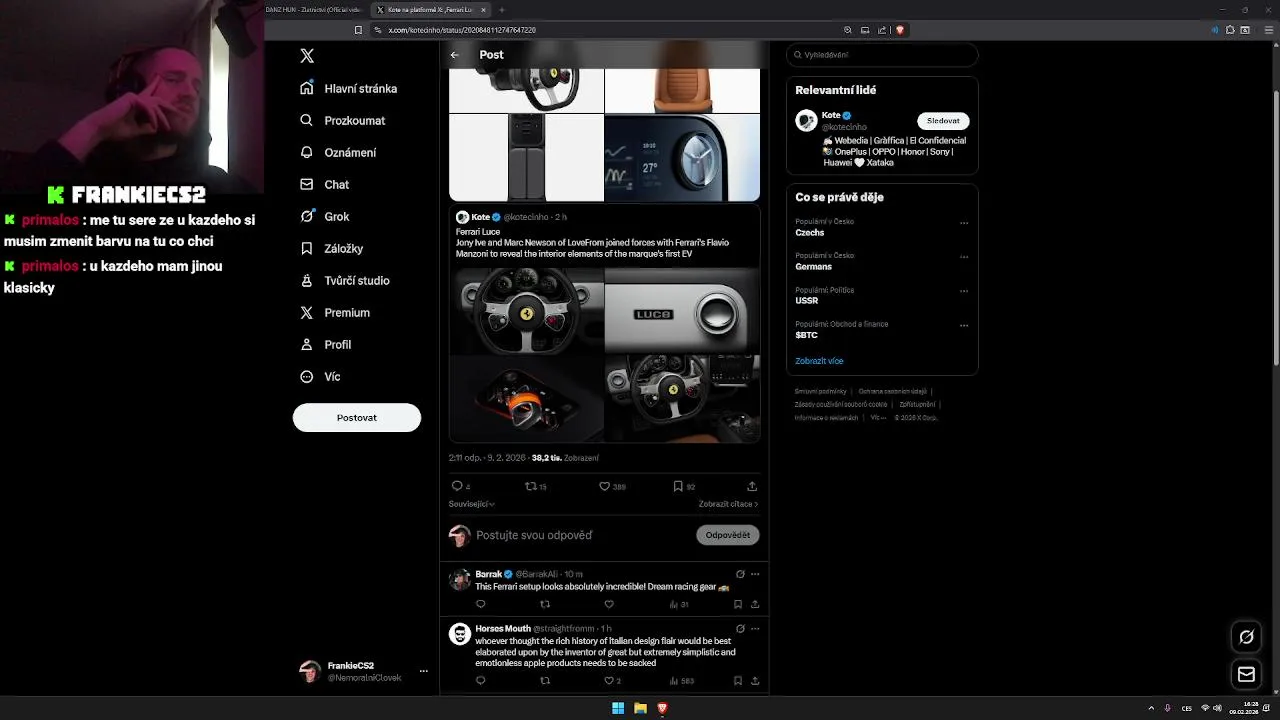Screen dimensions: 1280x720
Task: Repost Barrak's reply
Action: click(545, 604)
